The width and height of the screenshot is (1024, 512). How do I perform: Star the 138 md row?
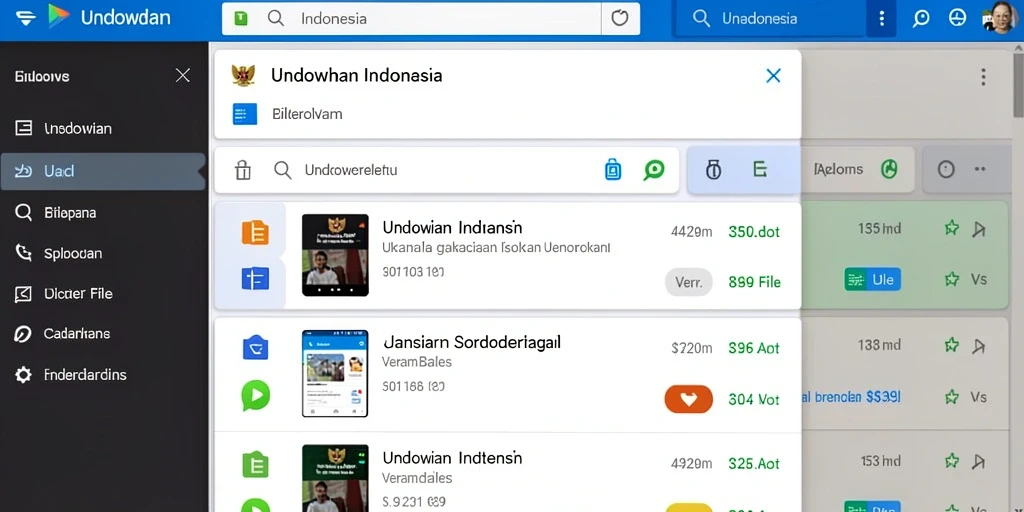coord(952,345)
